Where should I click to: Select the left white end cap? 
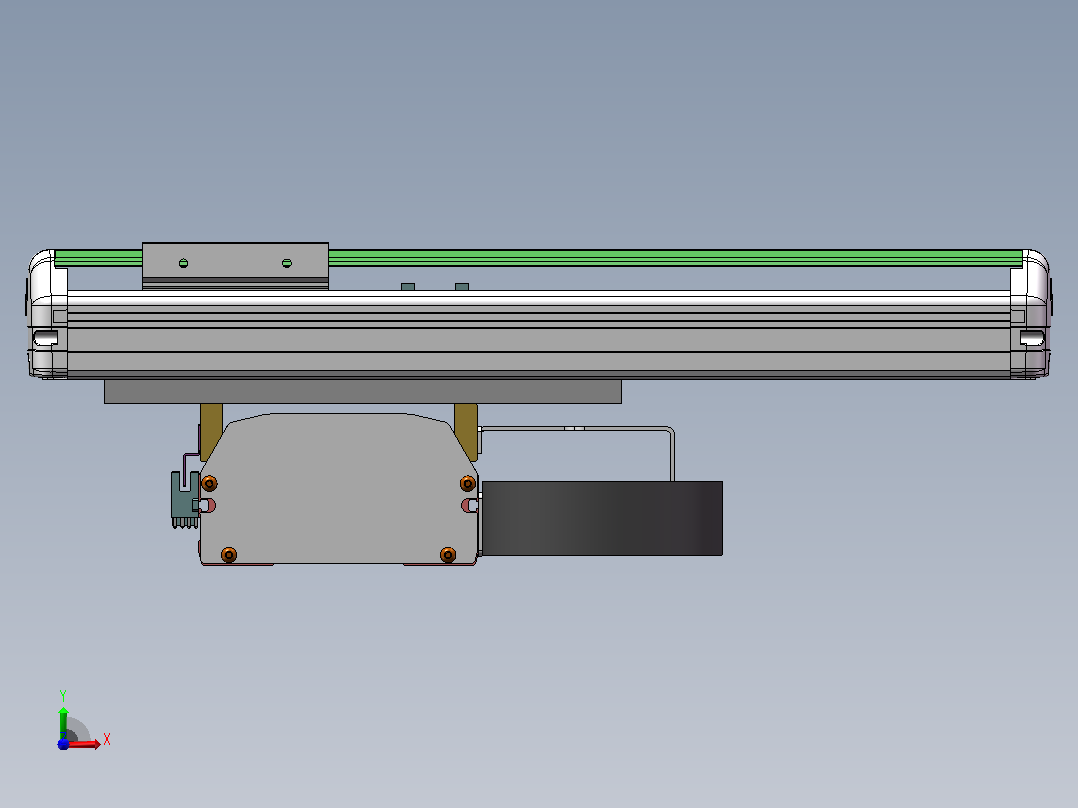[x=47, y=314]
